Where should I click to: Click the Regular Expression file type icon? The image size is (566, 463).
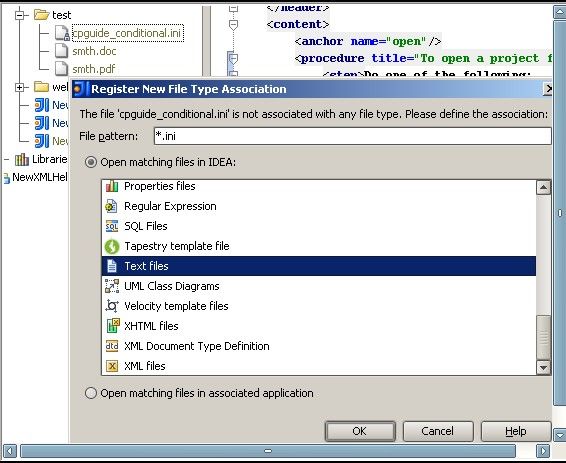(x=111, y=206)
